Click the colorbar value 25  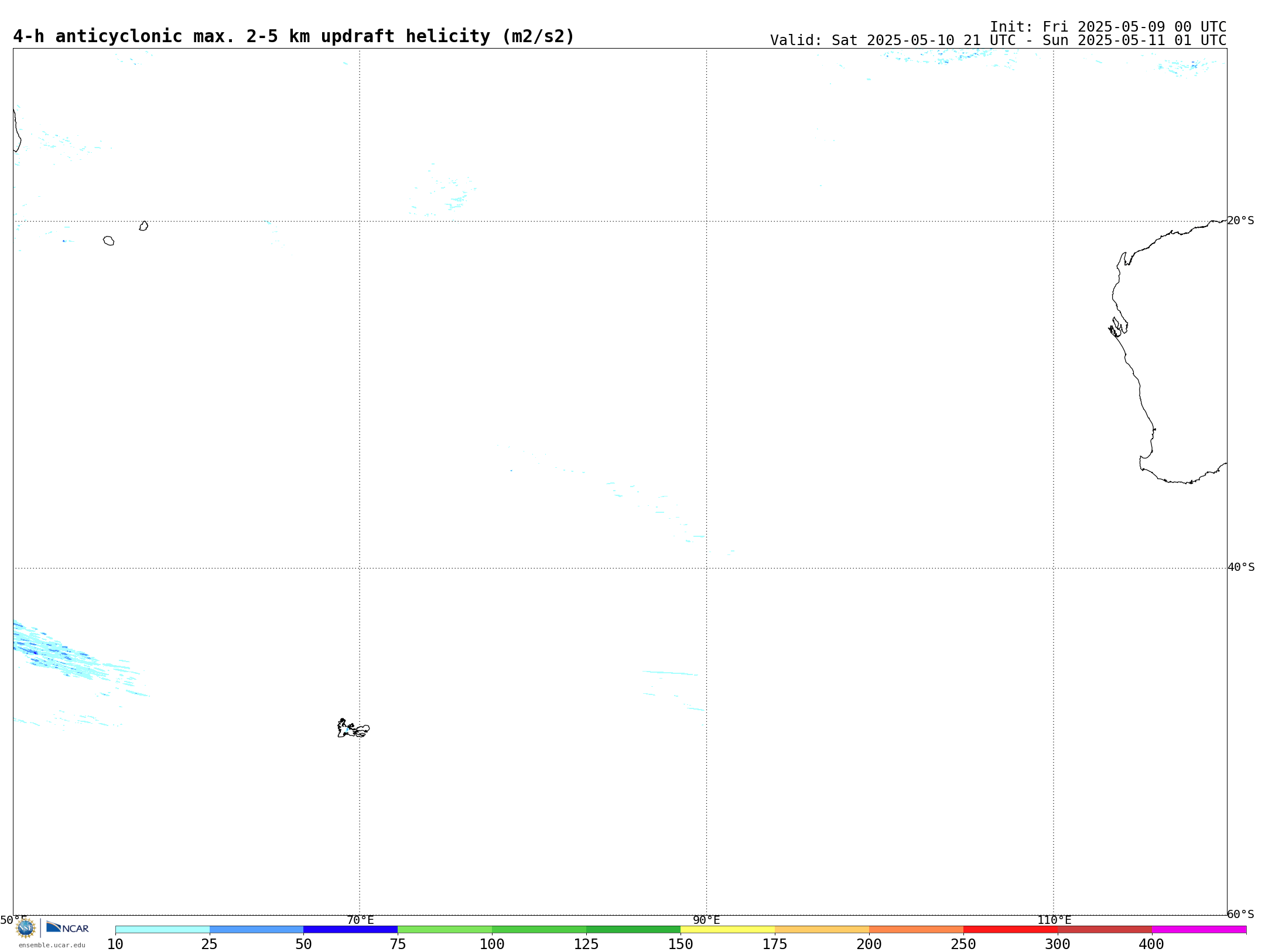[210, 944]
